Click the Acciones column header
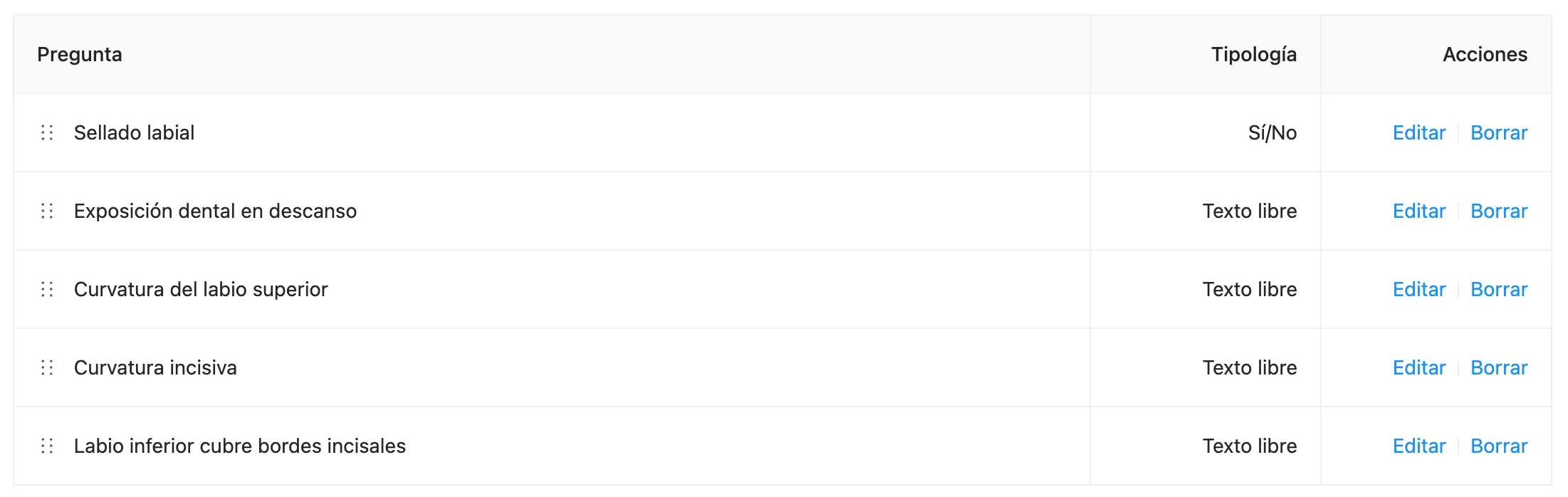Viewport: 1568px width, 497px height. [1485, 55]
